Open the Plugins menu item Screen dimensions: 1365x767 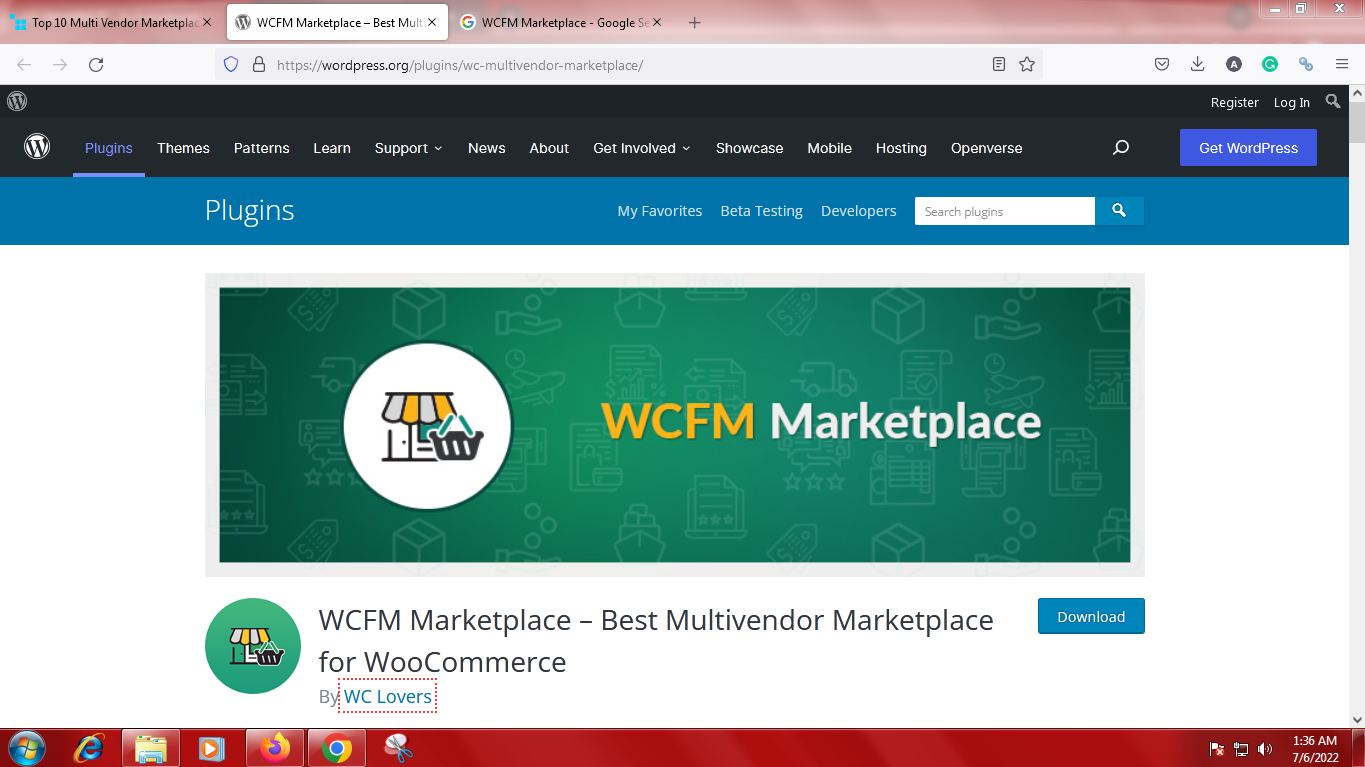coord(109,148)
